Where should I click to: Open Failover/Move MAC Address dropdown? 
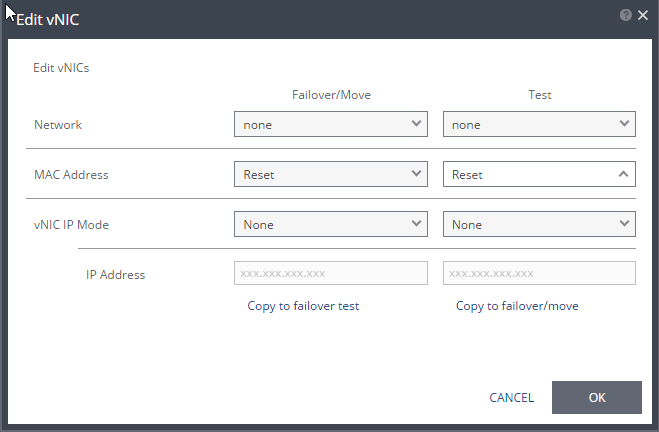331,174
